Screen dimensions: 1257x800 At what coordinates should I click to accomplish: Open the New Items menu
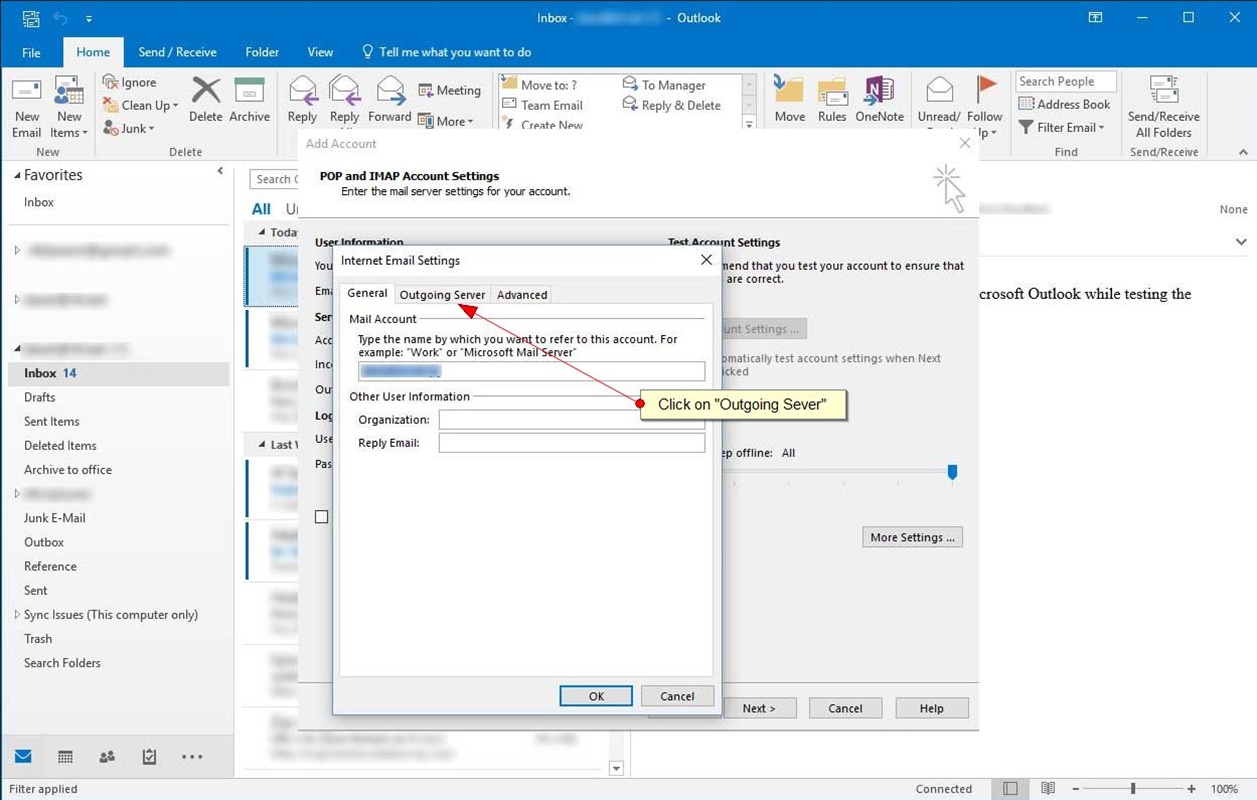tap(69, 108)
